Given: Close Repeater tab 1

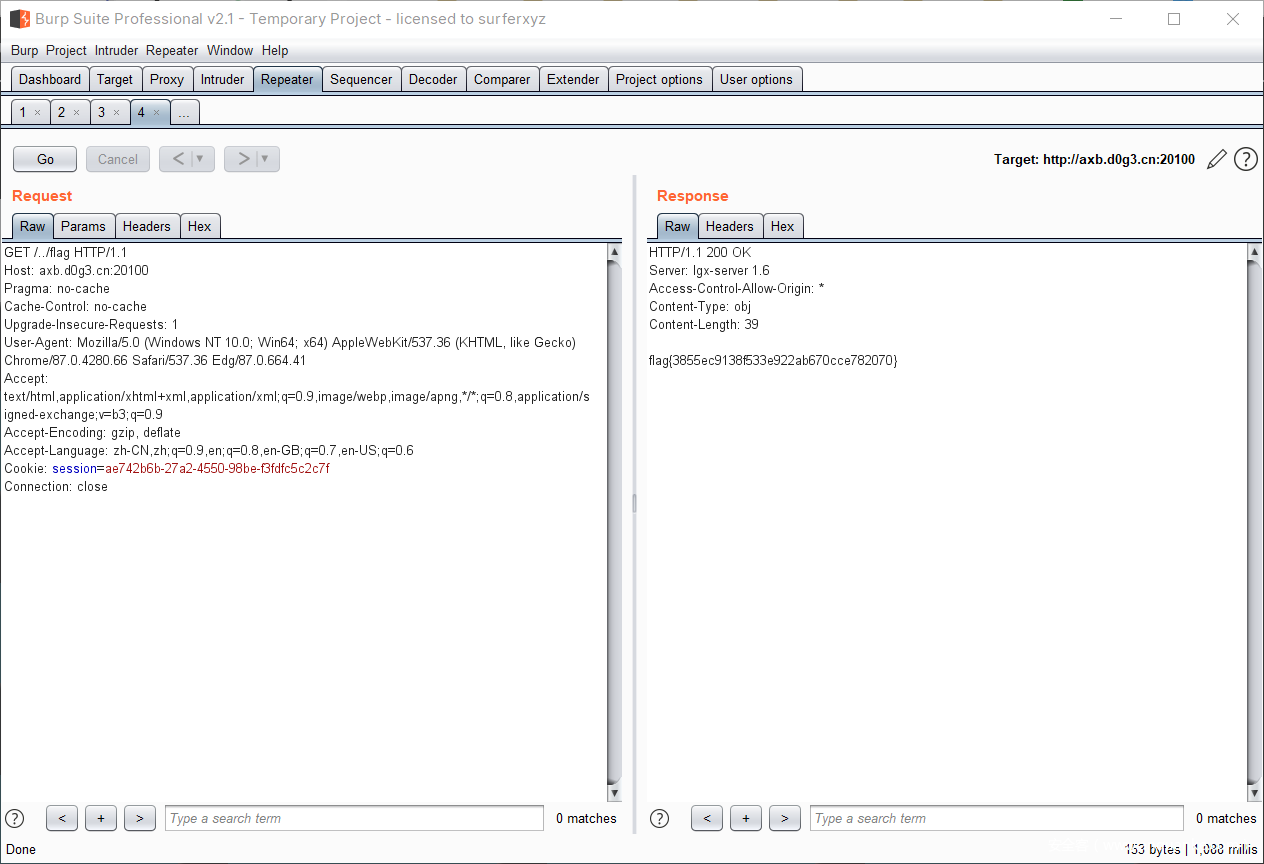Looking at the screenshot, I should (38, 112).
